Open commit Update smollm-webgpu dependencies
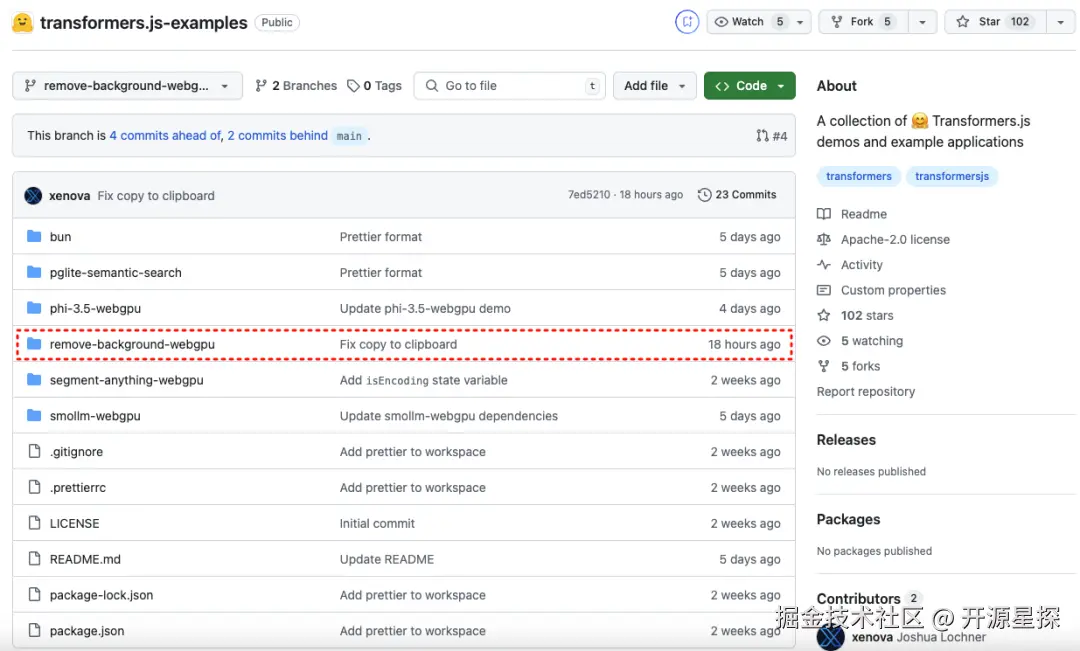1080x651 pixels. pos(448,415)
